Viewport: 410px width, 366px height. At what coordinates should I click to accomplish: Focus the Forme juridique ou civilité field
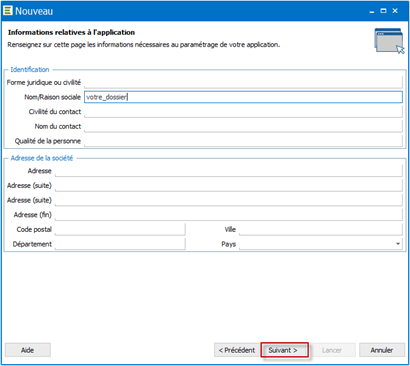pyautogui.click(x=243, y=82)
